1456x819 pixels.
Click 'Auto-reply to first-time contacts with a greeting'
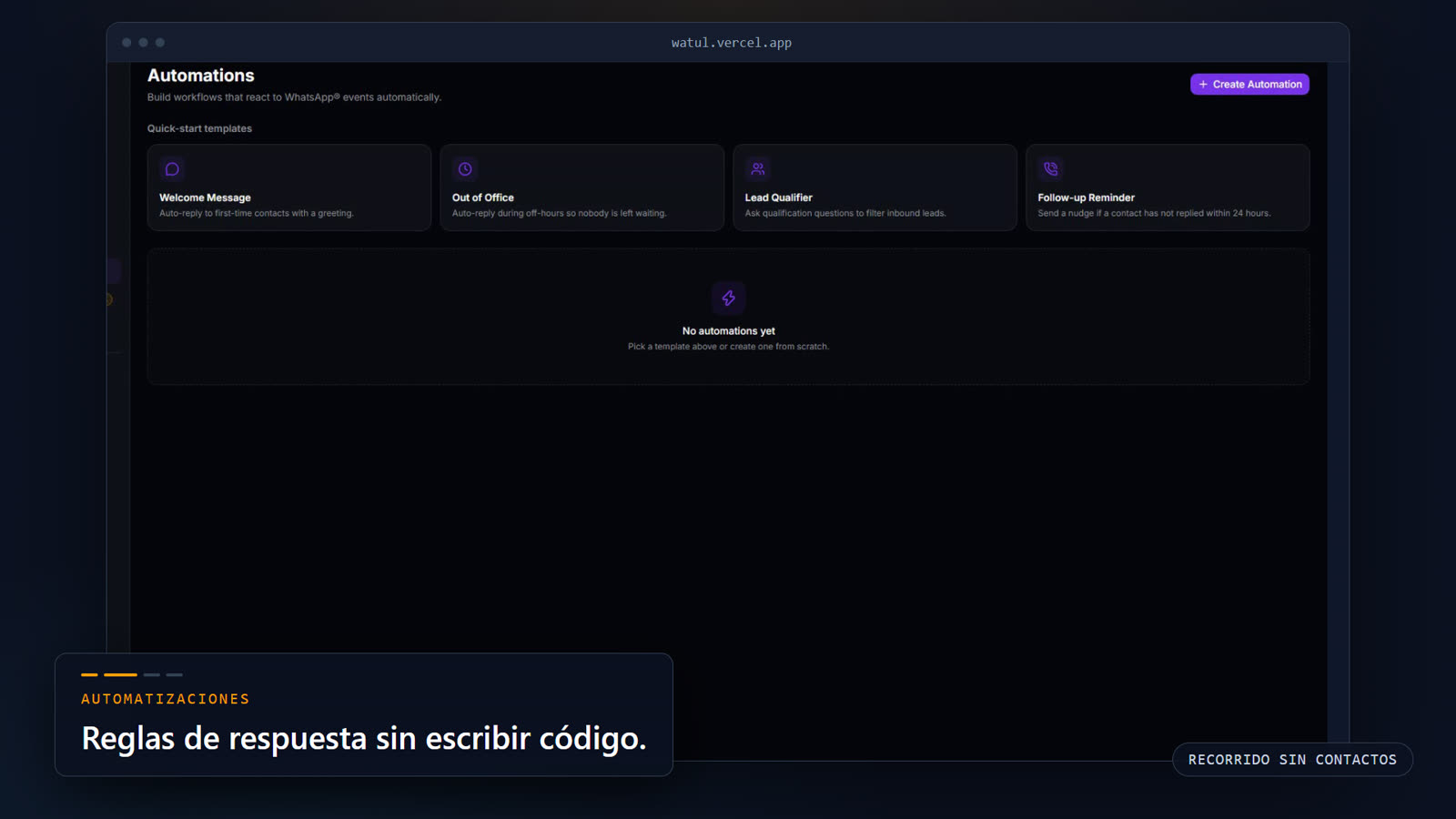[x=257, y=213]
